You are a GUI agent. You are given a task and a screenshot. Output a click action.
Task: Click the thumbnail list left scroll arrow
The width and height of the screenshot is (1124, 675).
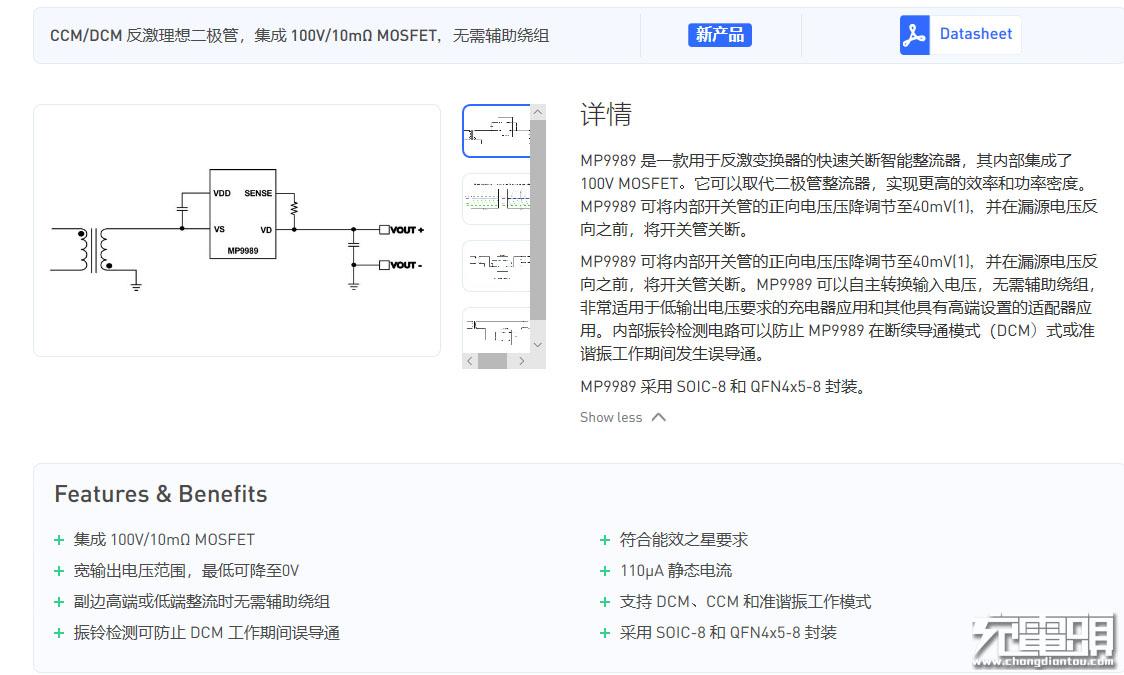point(470,361)
